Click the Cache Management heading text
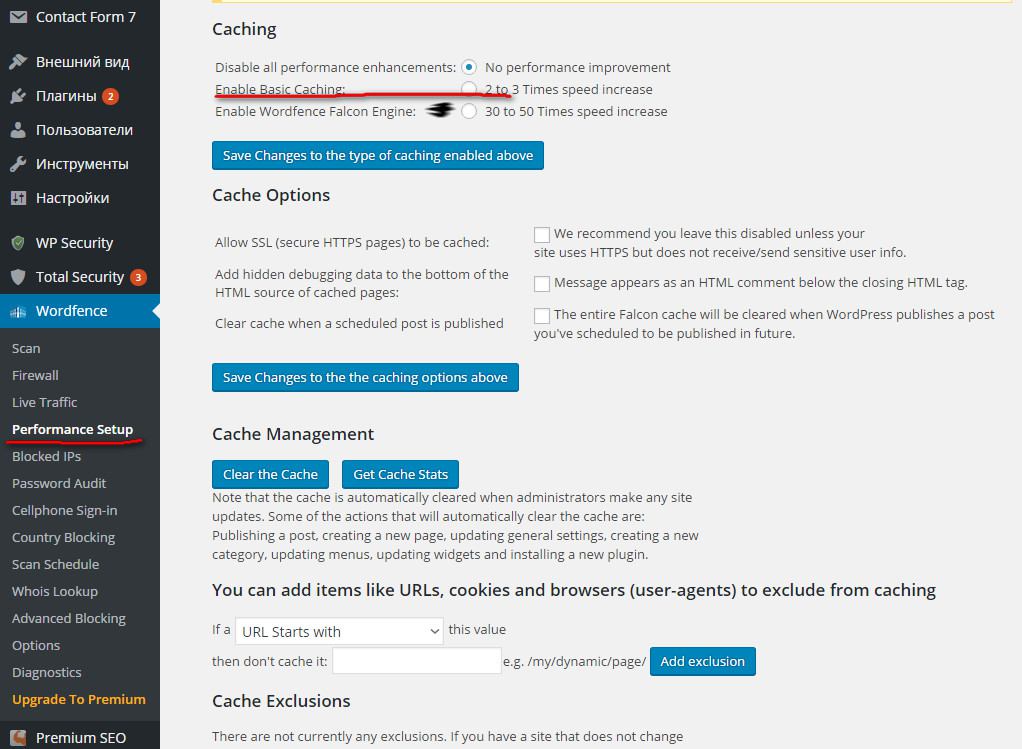 [293, 434]
